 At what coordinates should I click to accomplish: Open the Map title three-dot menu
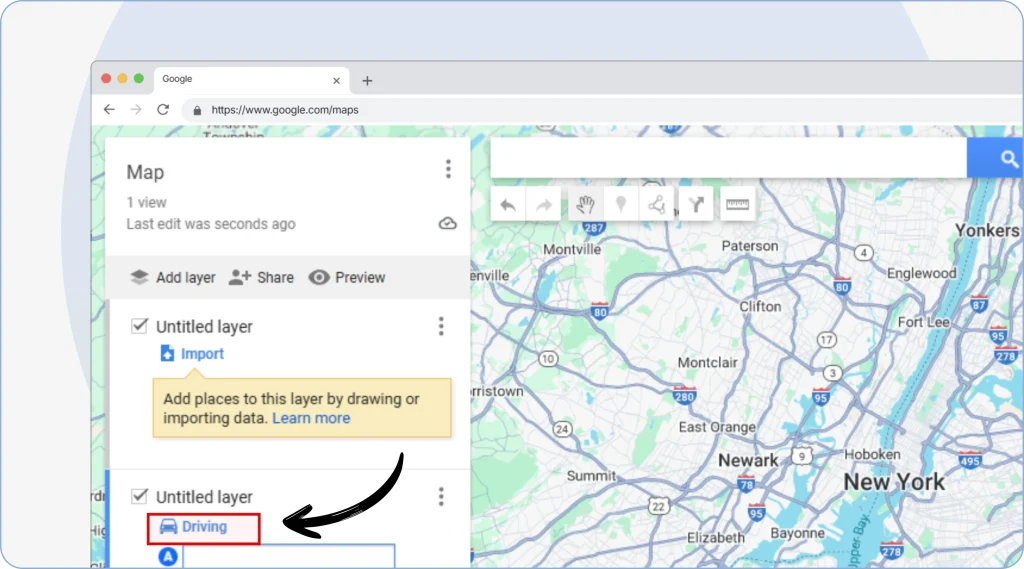[448, 169]
